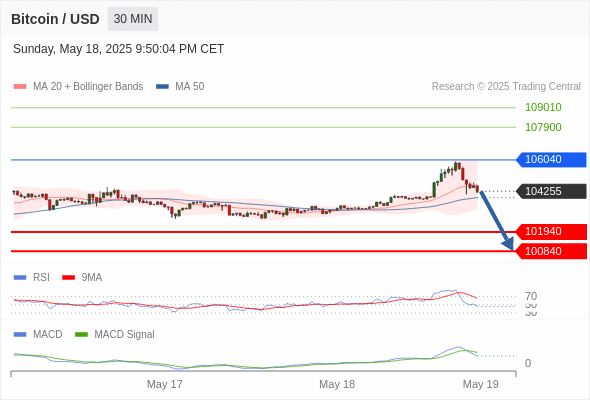Open the Research Trading Central copyright text

click(506, 87)
